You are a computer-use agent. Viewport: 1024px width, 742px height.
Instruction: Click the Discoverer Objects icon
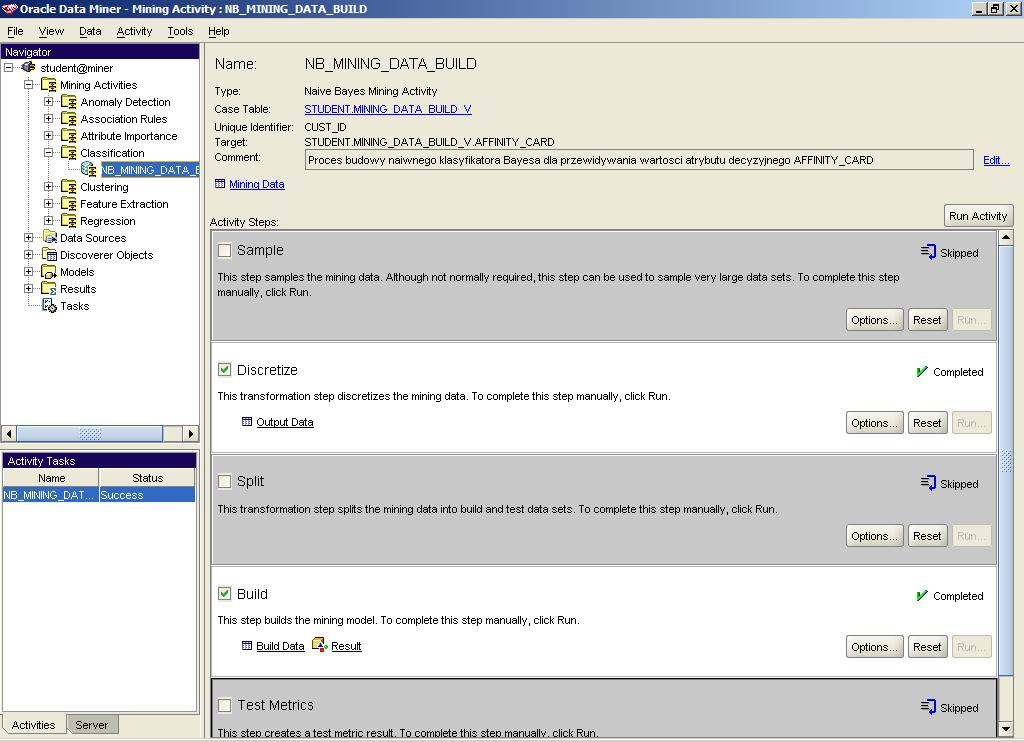[49, 254]
